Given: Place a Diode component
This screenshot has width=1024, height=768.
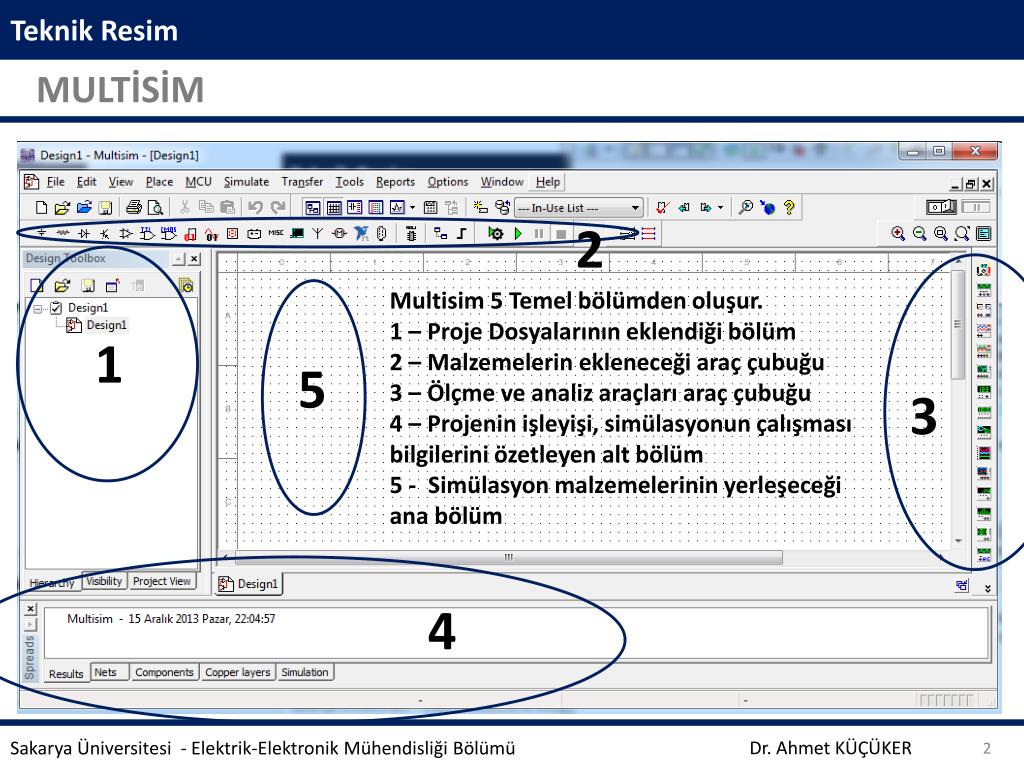Looking at the screenshot, I should (x=84, y=233).
